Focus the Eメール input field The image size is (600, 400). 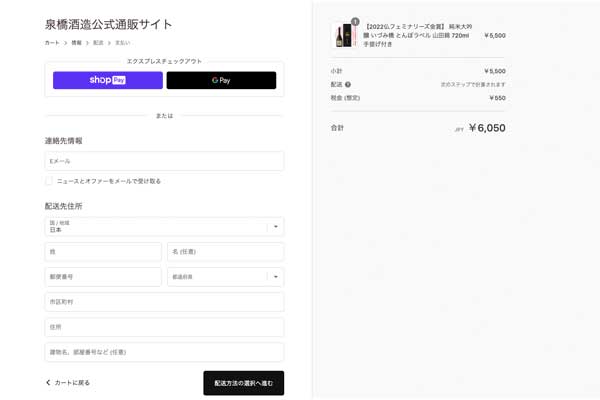coord(164,161)
